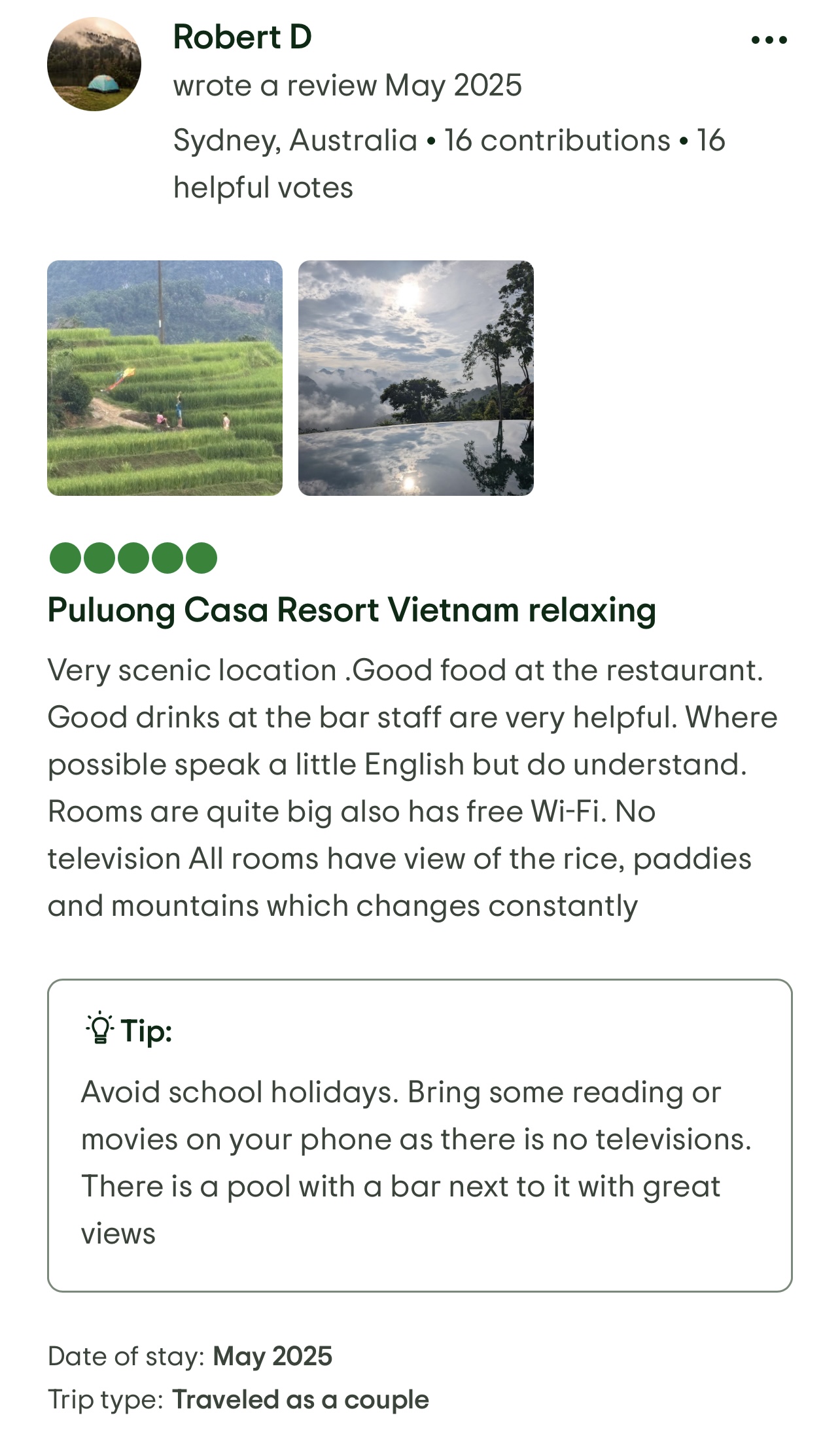Open the rice terraces photo
The image size is (840, 1430).
coord(165,378)
